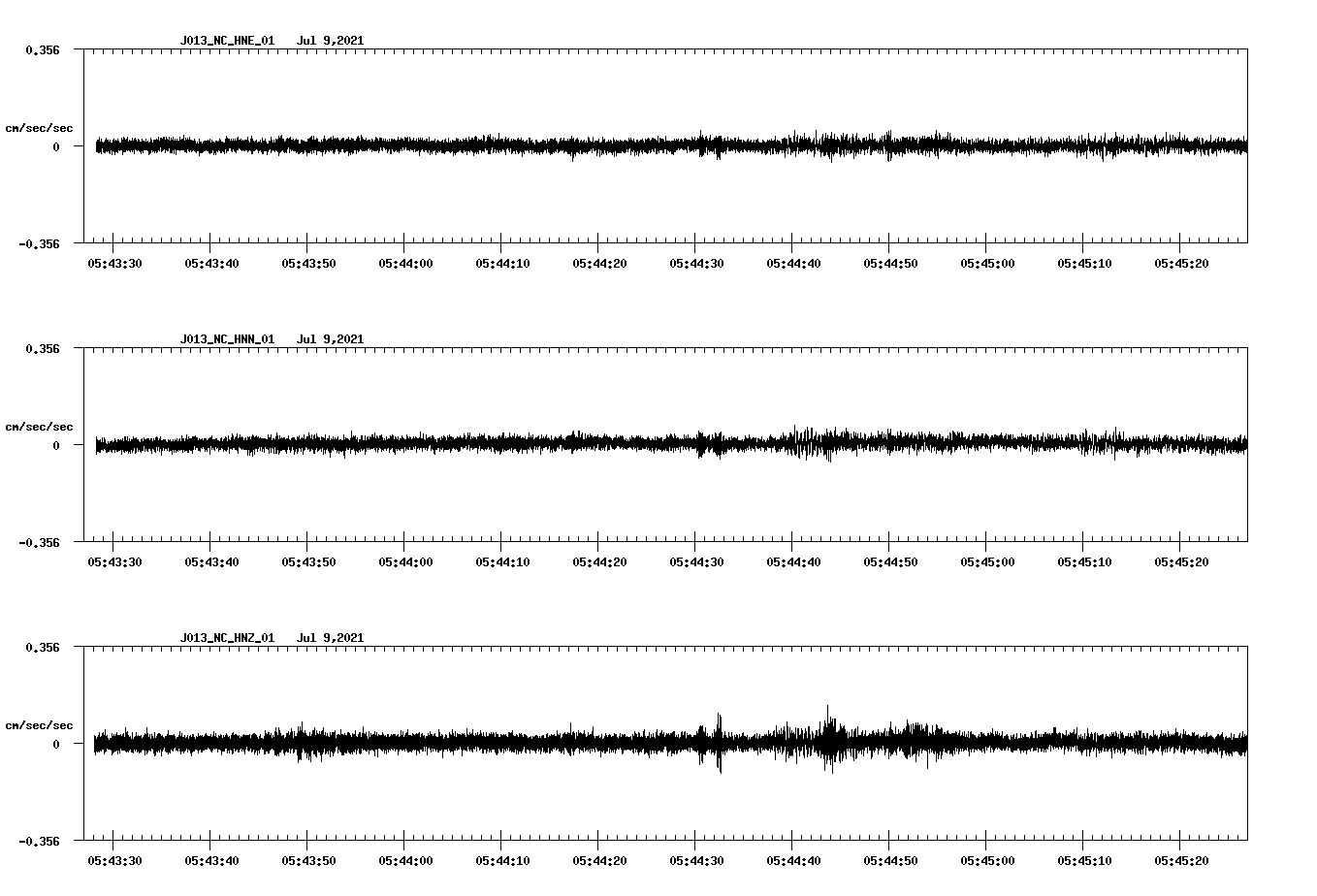Click the cm/sec/sec unit label of HNE plot
This screenshot has height=896, width=1317.
[x=39, y=128]
